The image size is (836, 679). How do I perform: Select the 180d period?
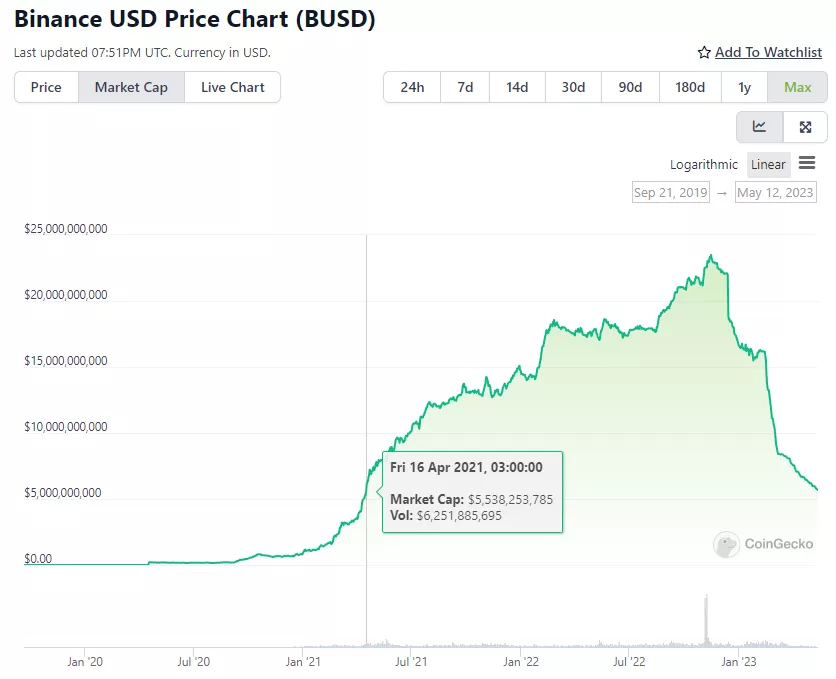[x=689, y=87]
